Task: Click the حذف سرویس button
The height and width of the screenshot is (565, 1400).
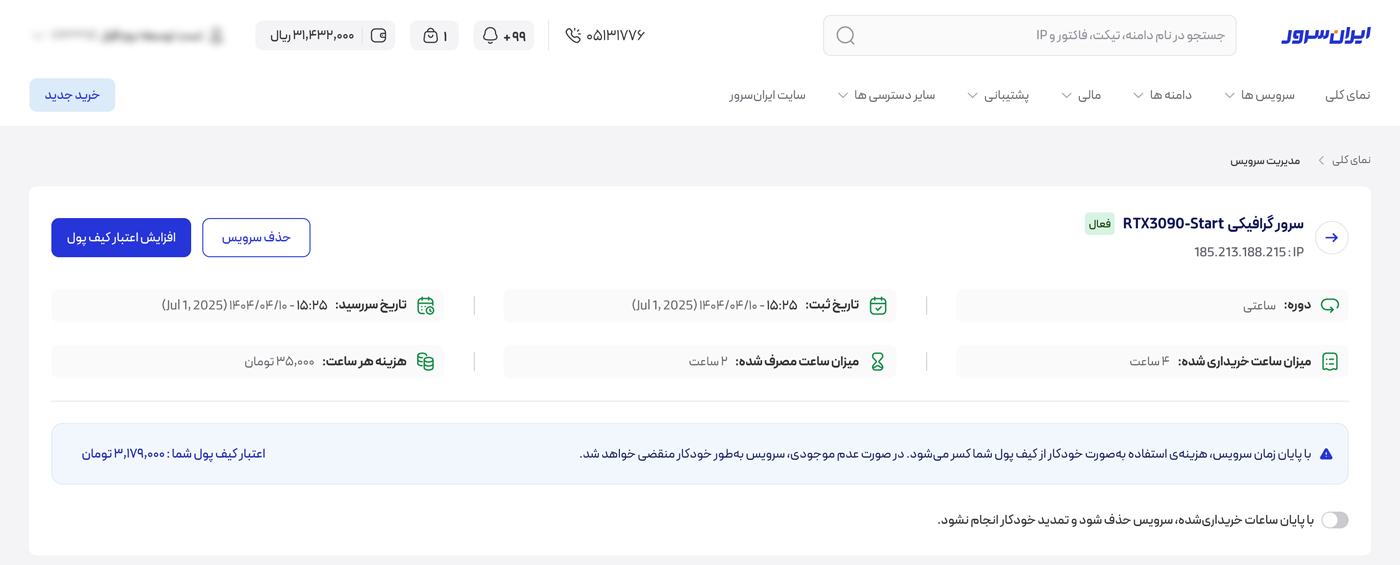Action: 256,238
